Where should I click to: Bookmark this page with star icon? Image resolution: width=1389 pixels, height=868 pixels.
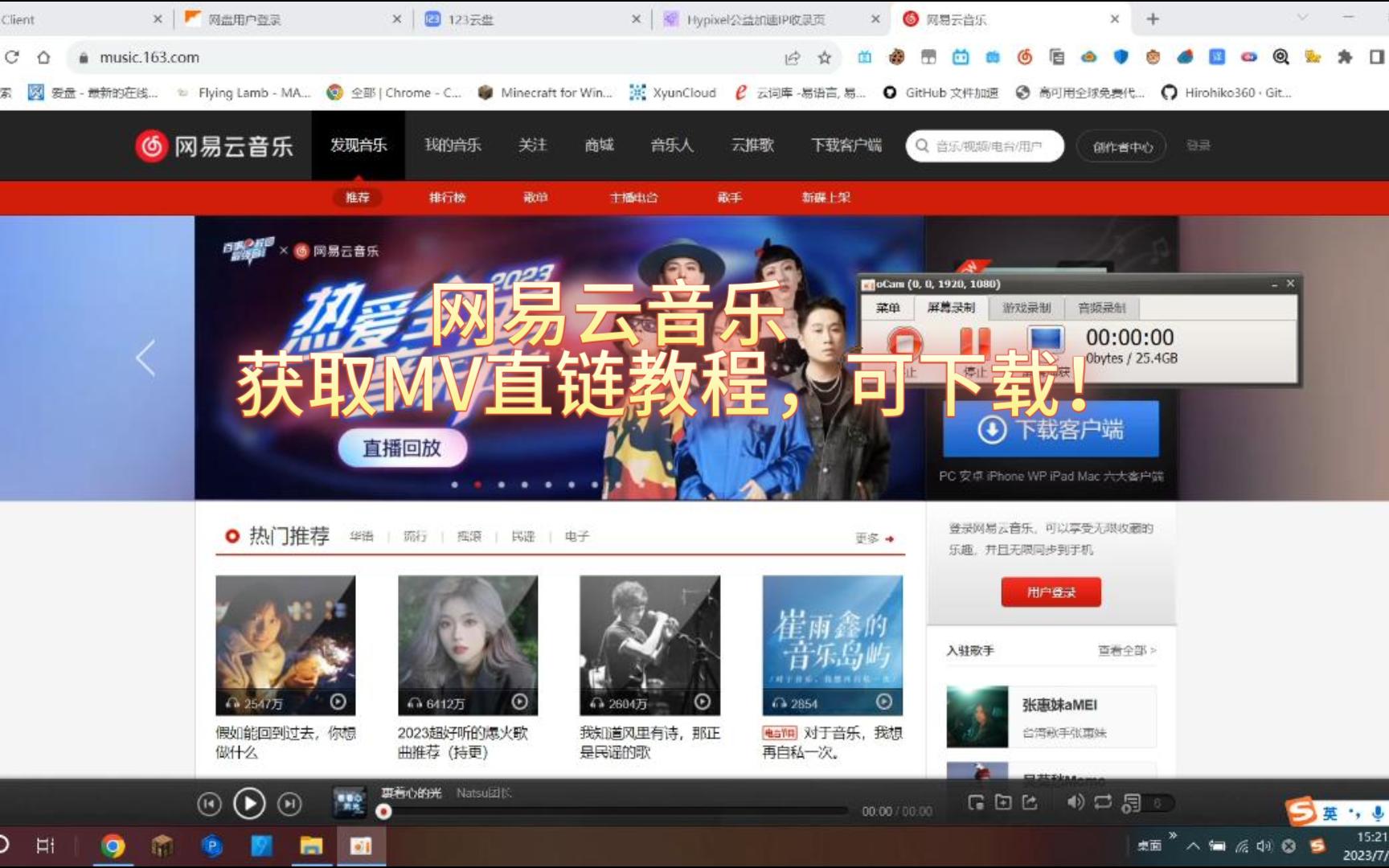coord(824,58)
